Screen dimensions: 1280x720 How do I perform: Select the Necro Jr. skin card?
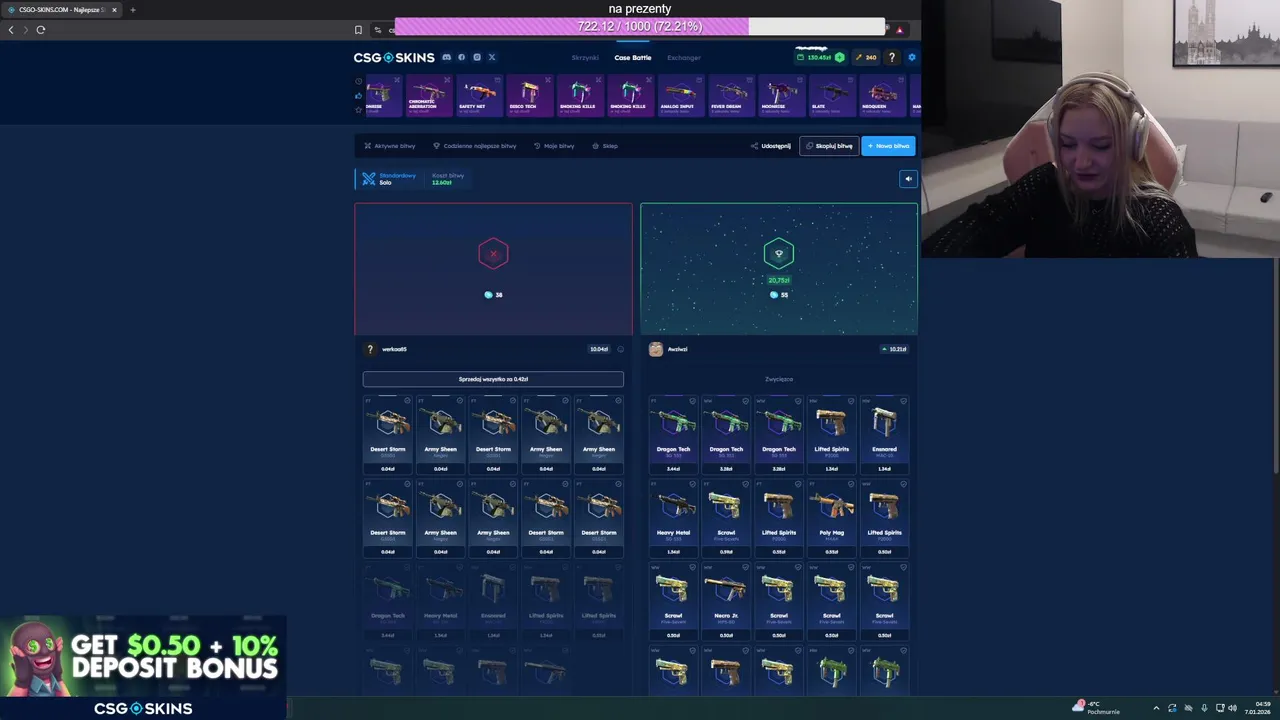[726, 601]
